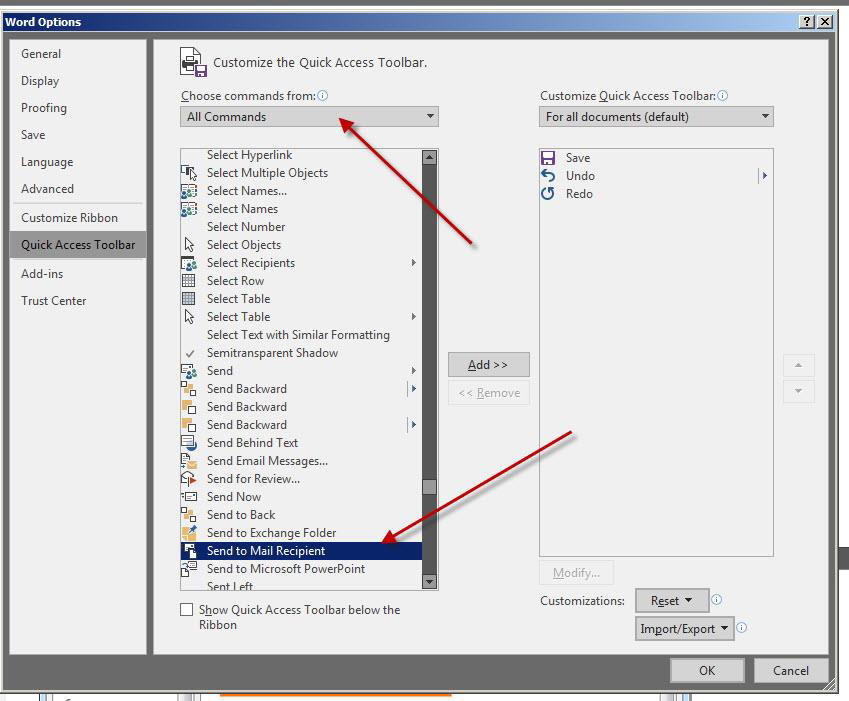Expand the Send submenu arrow
Viewport: 849px width, 701px height.
414,371
